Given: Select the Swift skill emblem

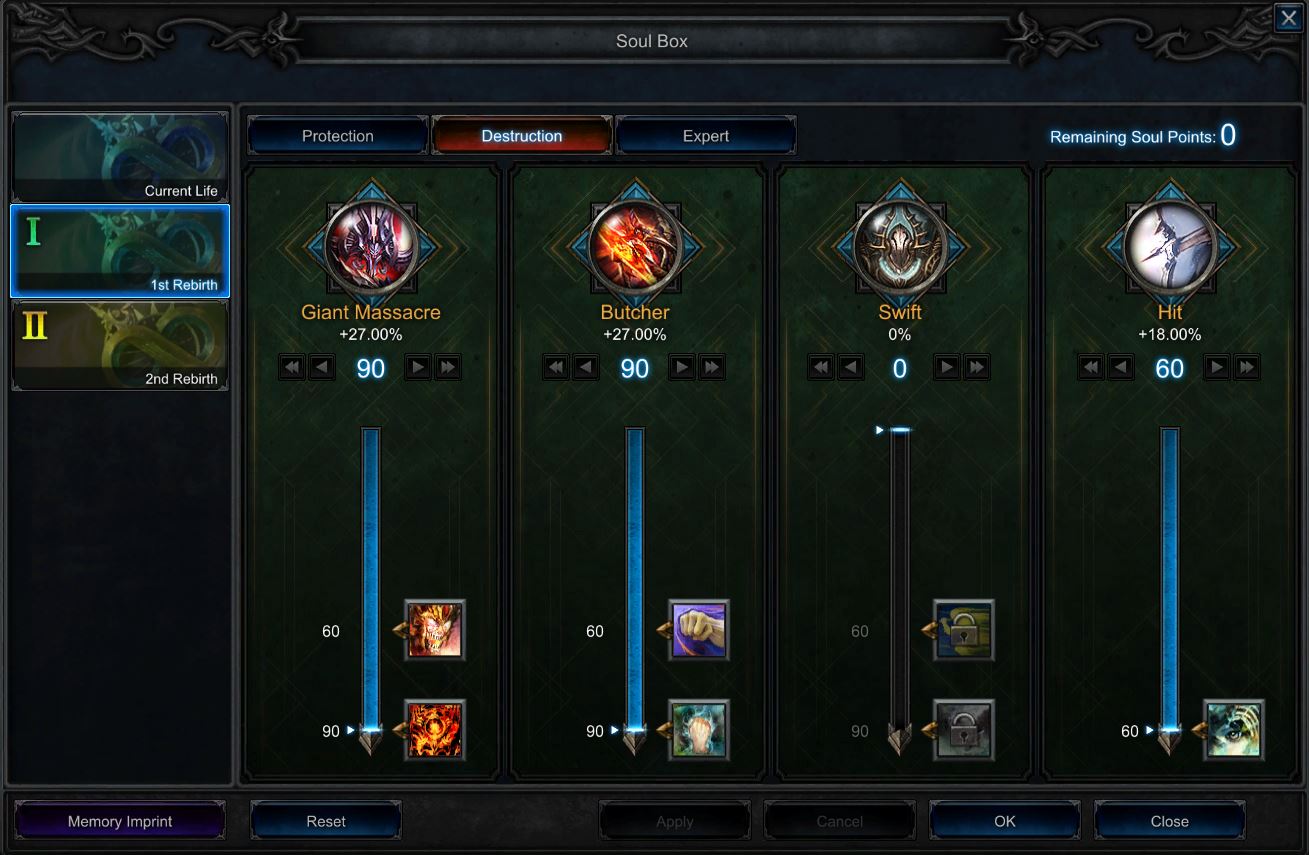Looking at the screenshot, I should (900, 245).
